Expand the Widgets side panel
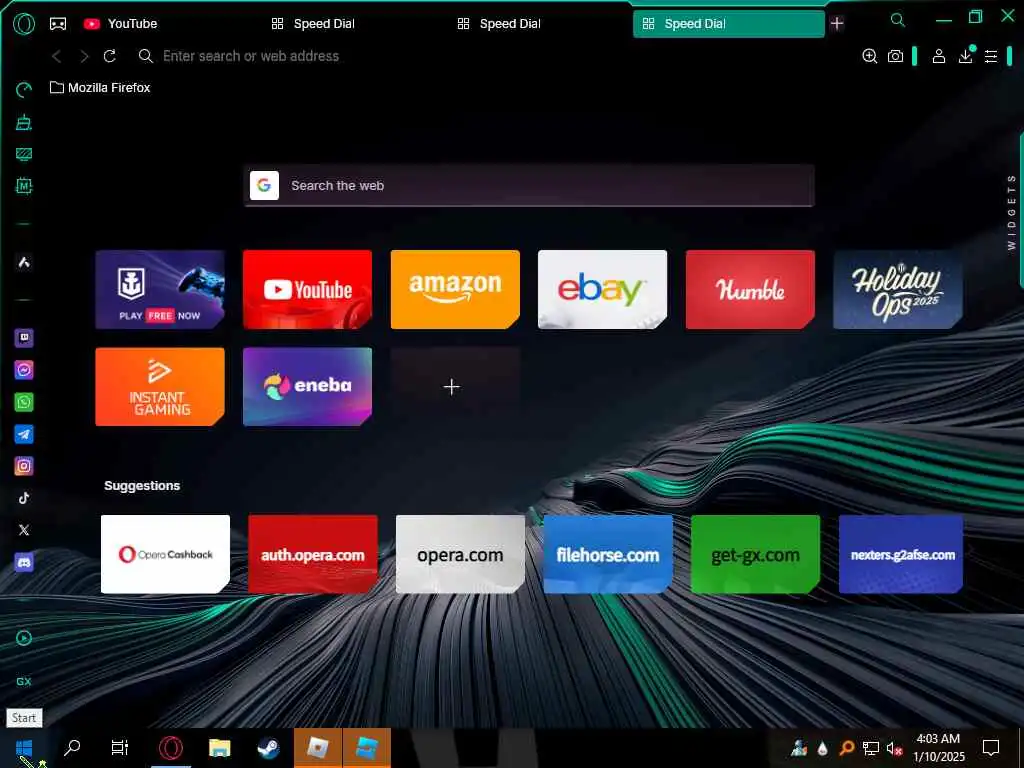 point(1012,212)
